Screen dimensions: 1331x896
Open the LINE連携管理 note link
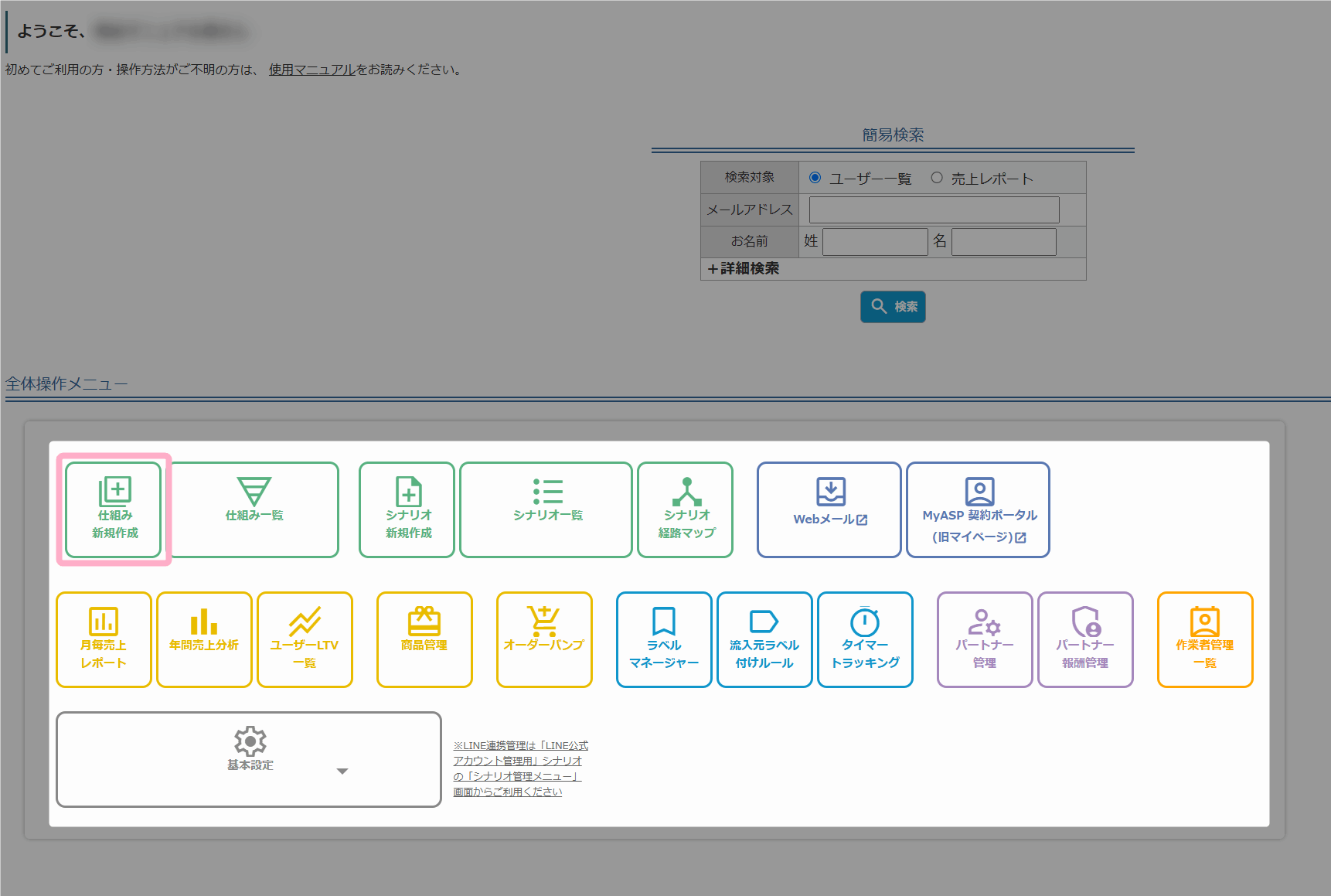point(520,768)
